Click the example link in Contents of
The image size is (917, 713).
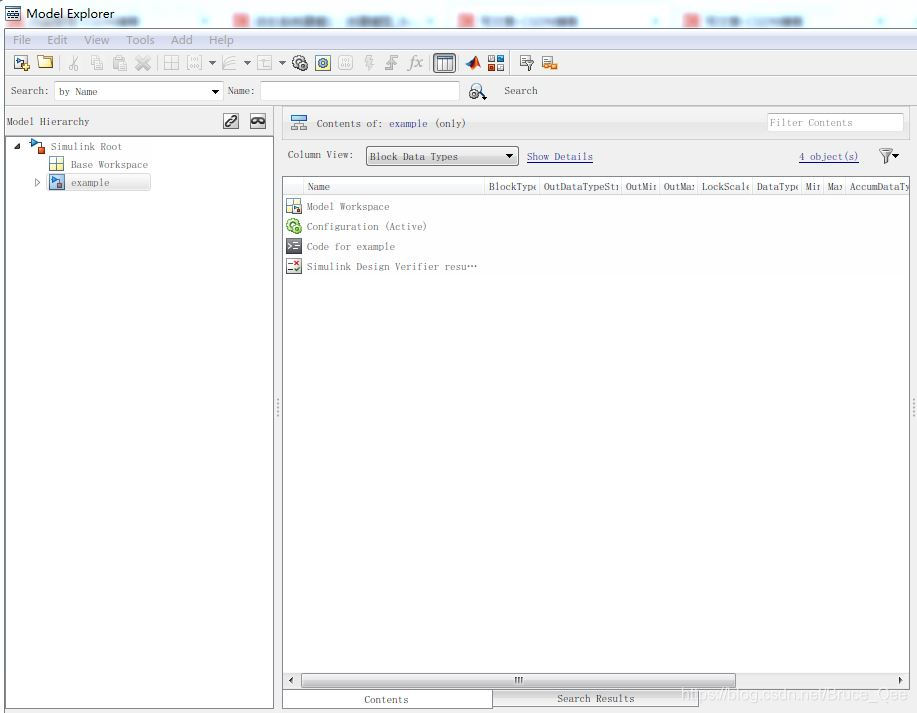coord(408,123)
